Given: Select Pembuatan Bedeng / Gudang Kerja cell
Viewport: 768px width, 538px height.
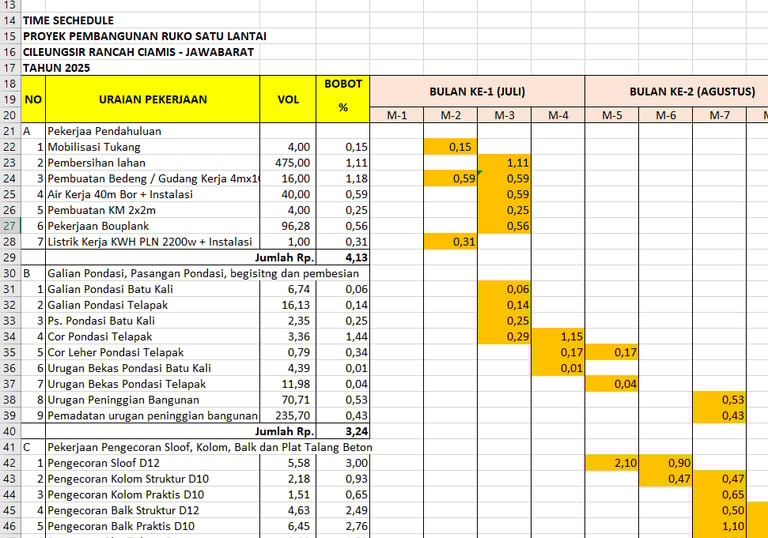Looking at the screenshot, I should [153, 178].
